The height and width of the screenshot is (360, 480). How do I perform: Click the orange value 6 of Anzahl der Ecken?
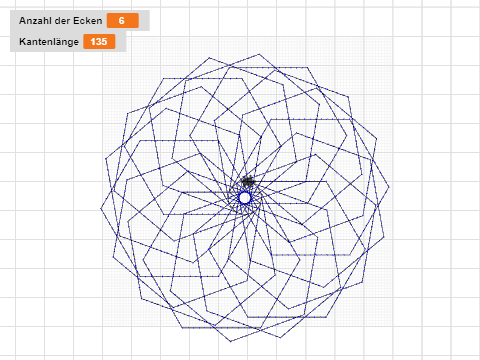point(123,21)
